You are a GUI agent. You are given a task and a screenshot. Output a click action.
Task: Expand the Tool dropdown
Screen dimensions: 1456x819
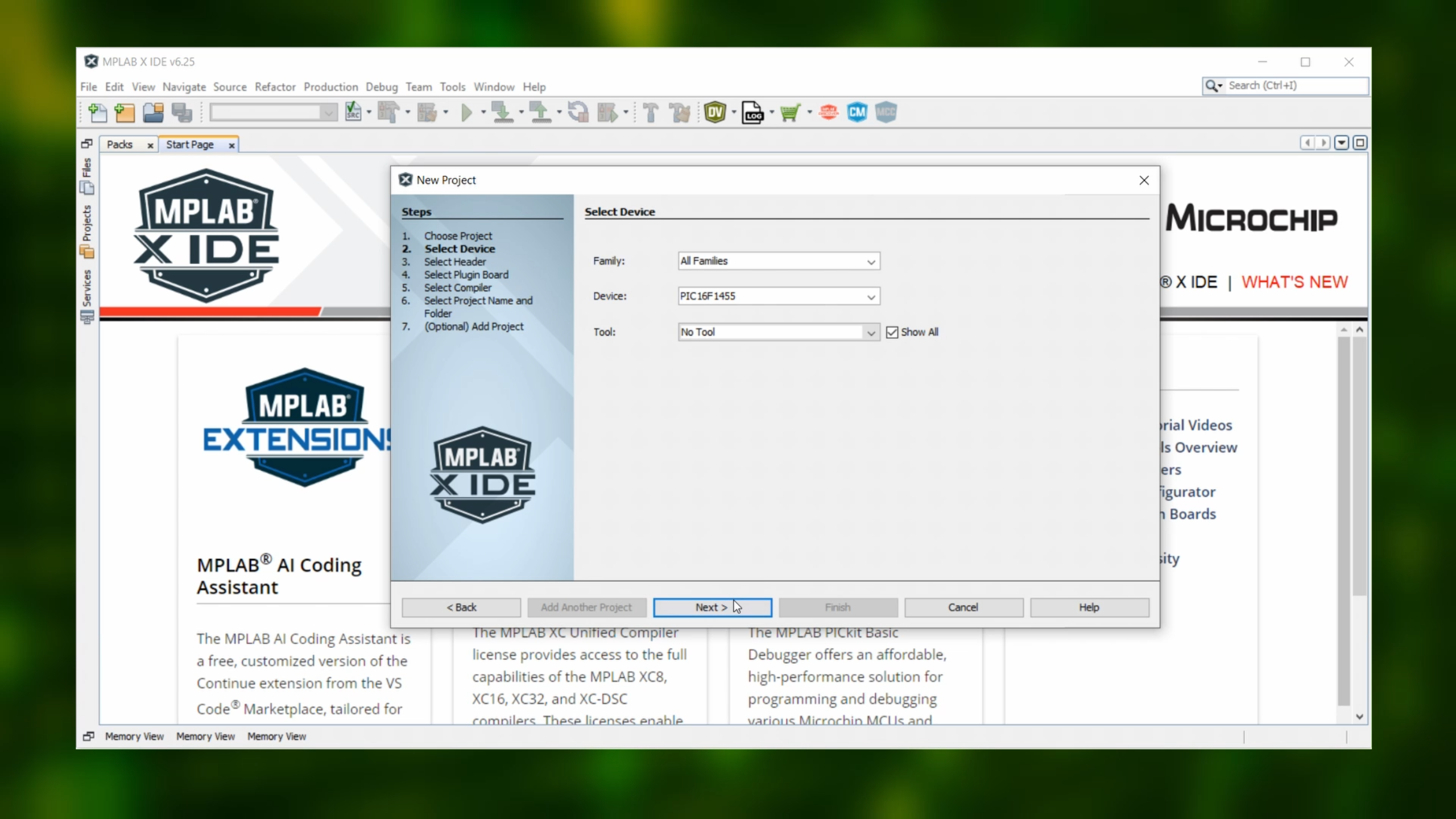(870, 333)
